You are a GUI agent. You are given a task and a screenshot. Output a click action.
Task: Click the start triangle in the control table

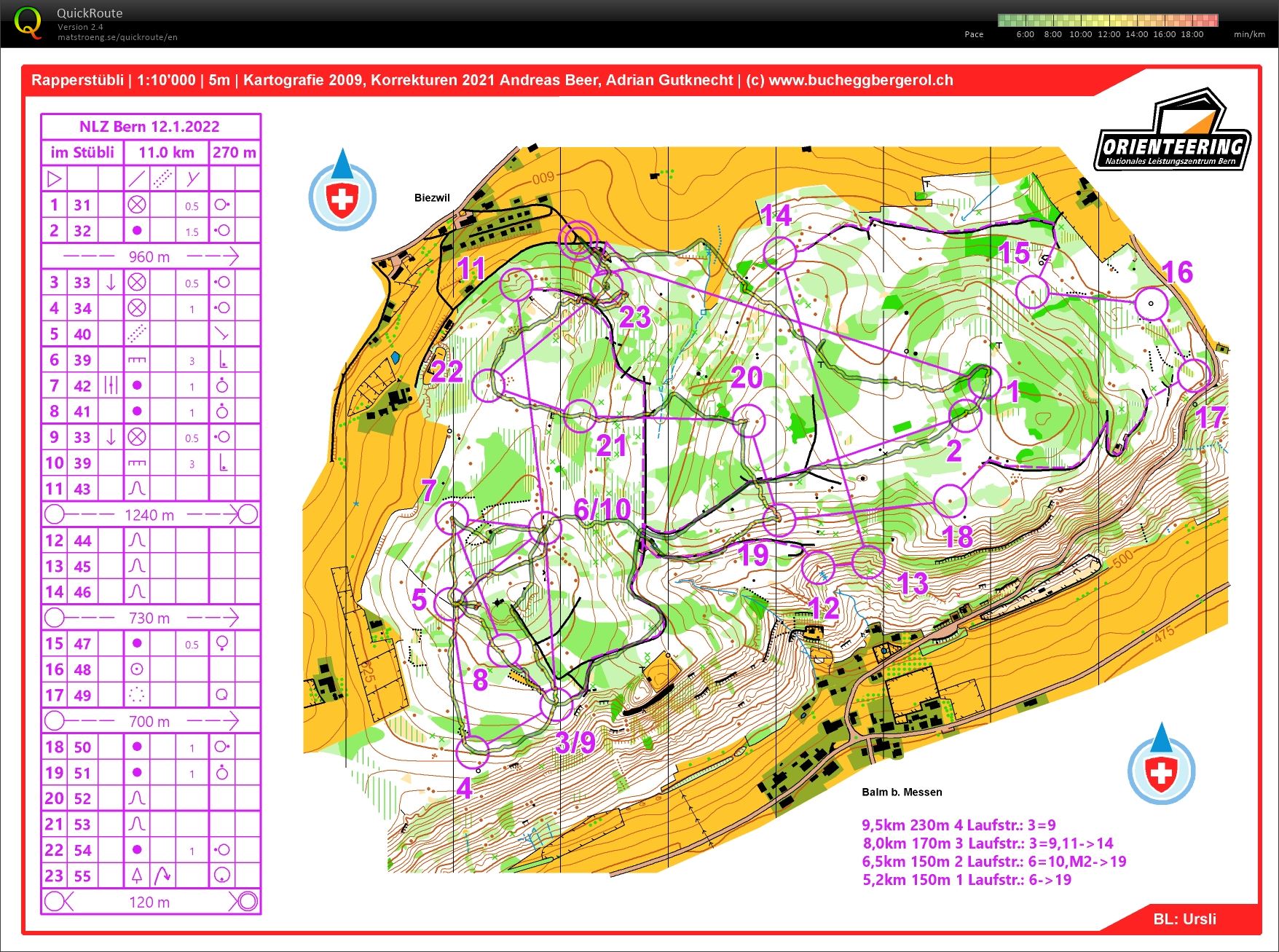coord(55,178)
